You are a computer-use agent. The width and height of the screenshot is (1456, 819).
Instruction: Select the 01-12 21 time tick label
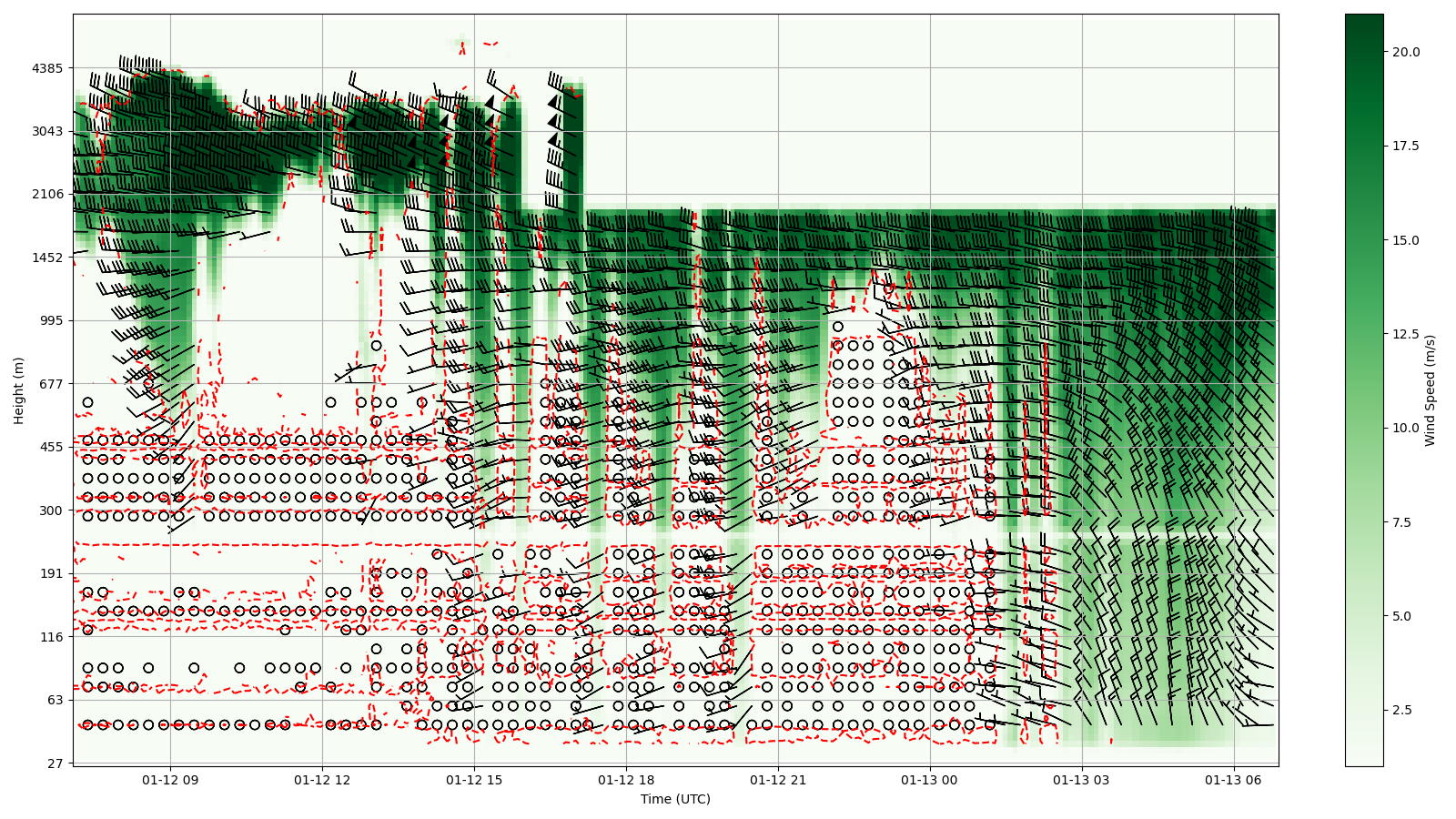(778, 780)
